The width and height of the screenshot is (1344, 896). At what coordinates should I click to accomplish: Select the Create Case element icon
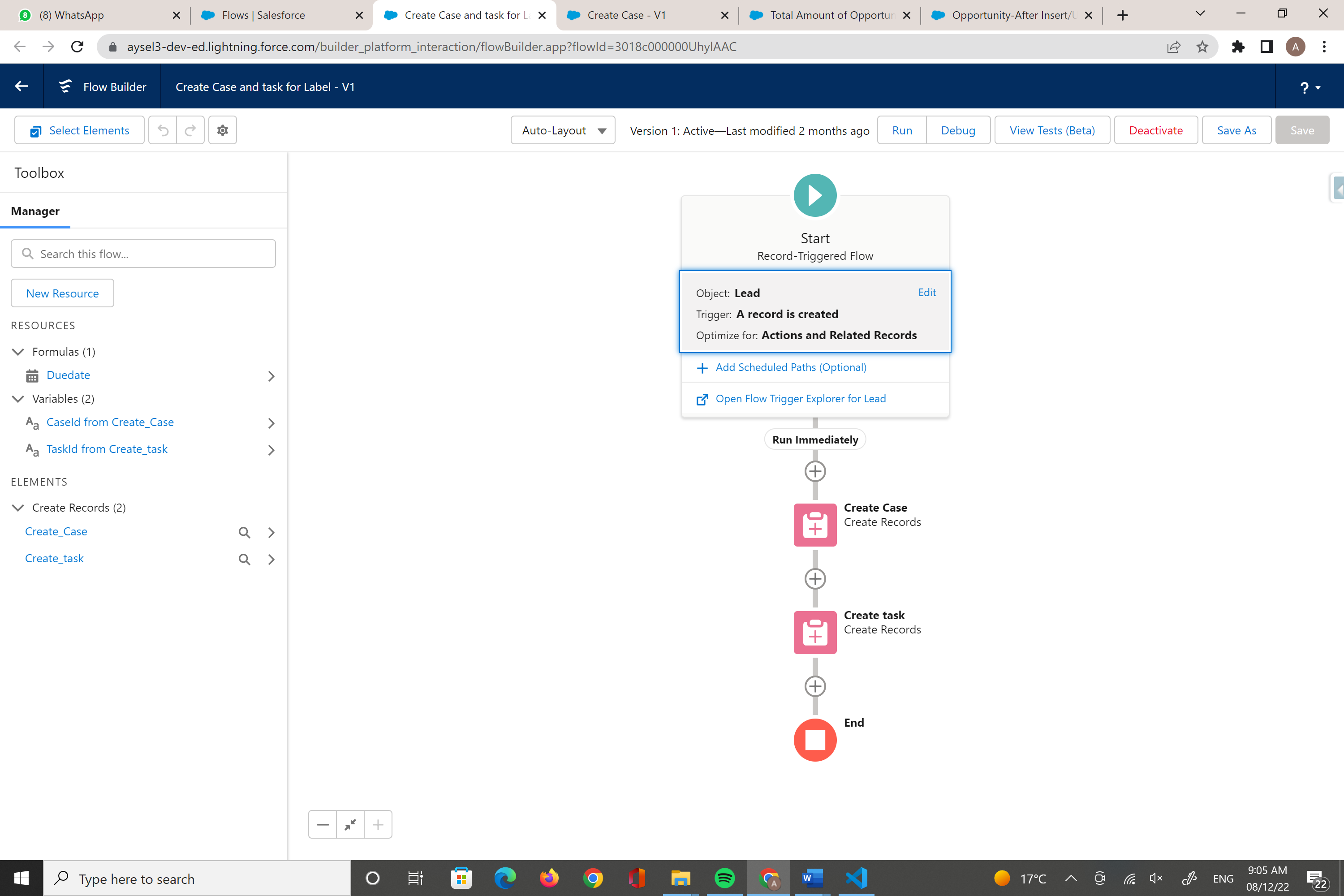(x=815, y=525)
